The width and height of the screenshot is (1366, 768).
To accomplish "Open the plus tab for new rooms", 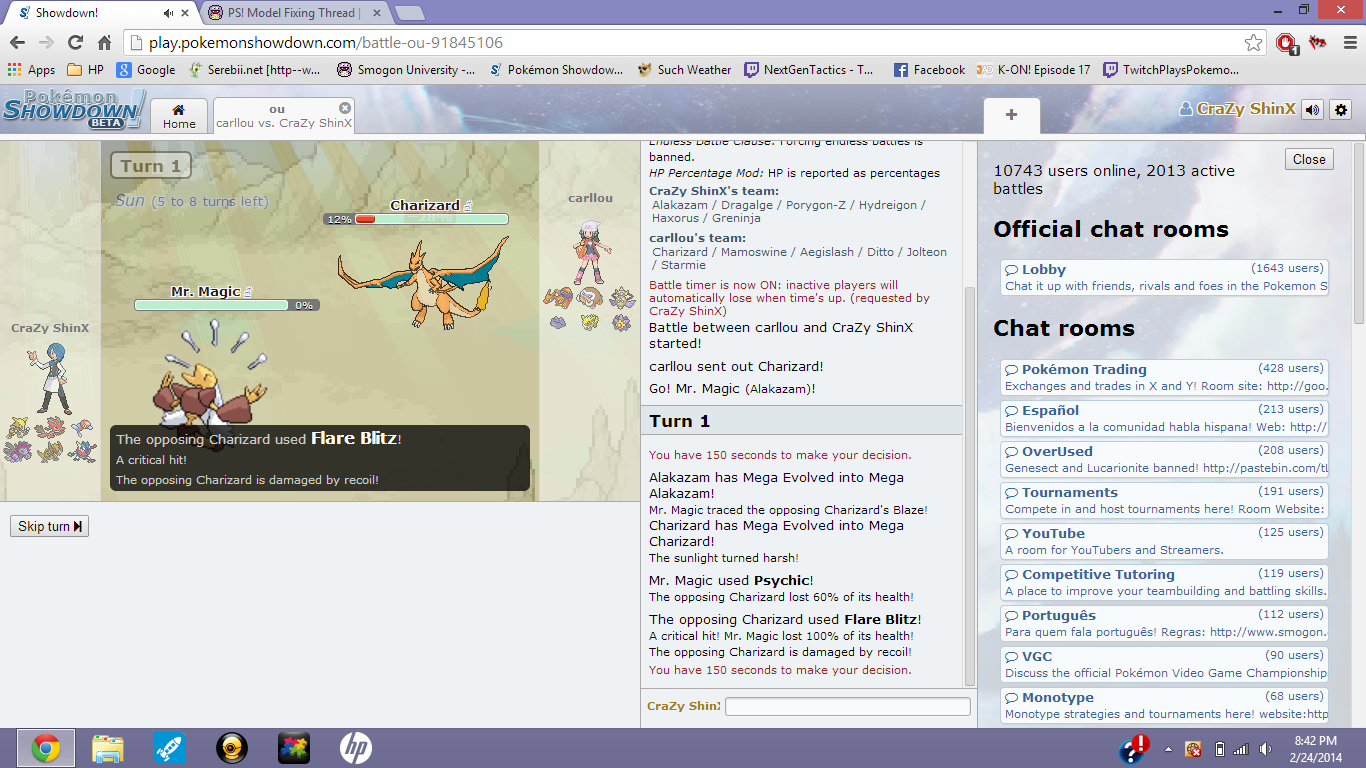I will point(1011,115).
